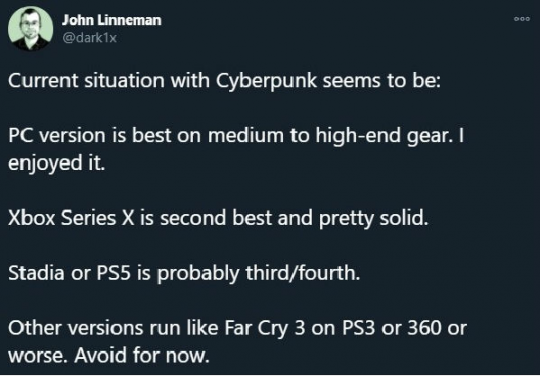Click 'PS5' in the tweet text
Image resolution: width=540 pixels, height=376 pixels.
113,273
